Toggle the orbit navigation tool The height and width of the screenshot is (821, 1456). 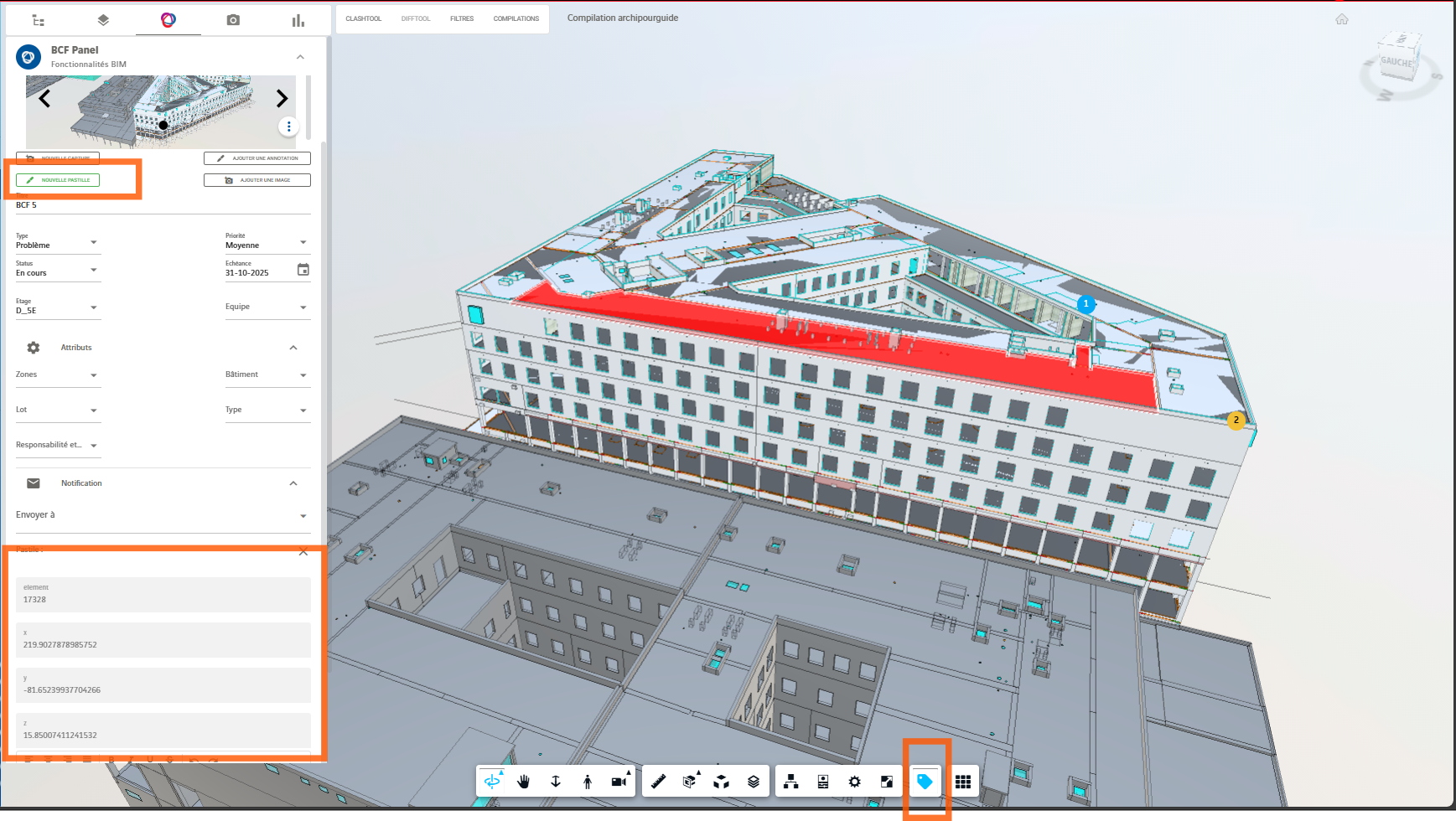[492, 782]
